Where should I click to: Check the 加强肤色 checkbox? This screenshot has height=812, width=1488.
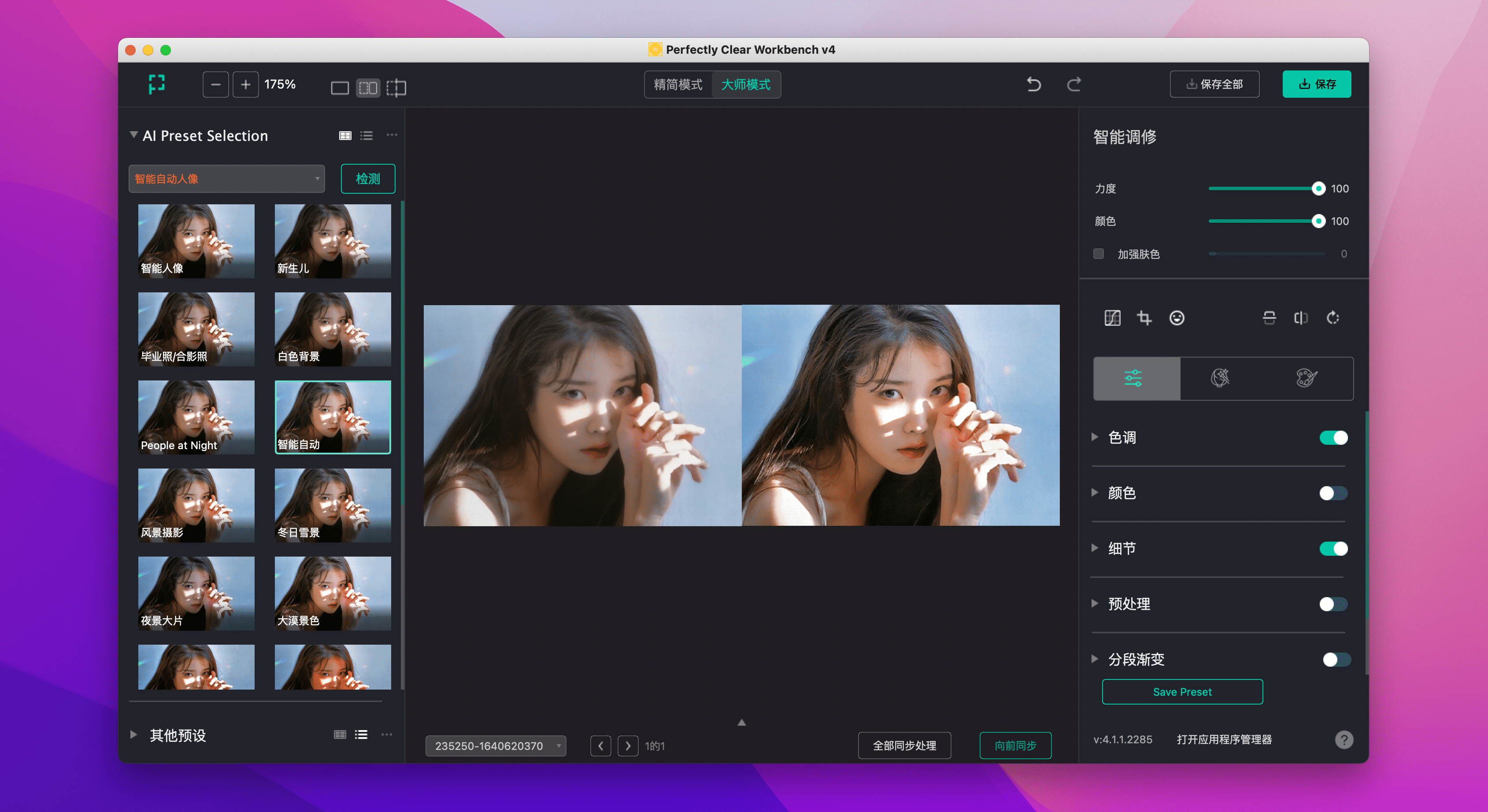click(1099, 254)
